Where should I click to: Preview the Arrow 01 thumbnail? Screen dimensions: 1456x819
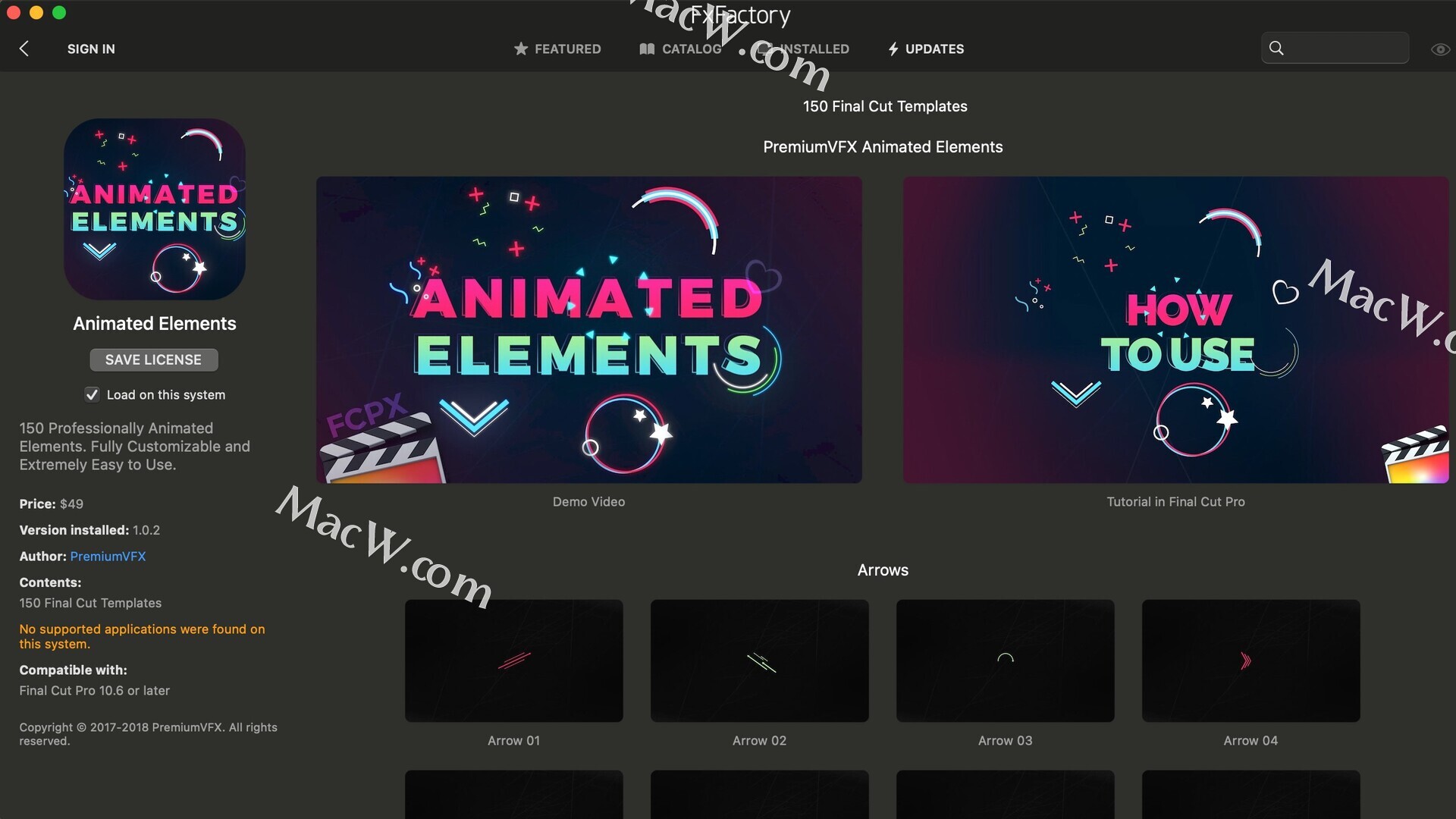pyautogui.click(x=514, y=661)
